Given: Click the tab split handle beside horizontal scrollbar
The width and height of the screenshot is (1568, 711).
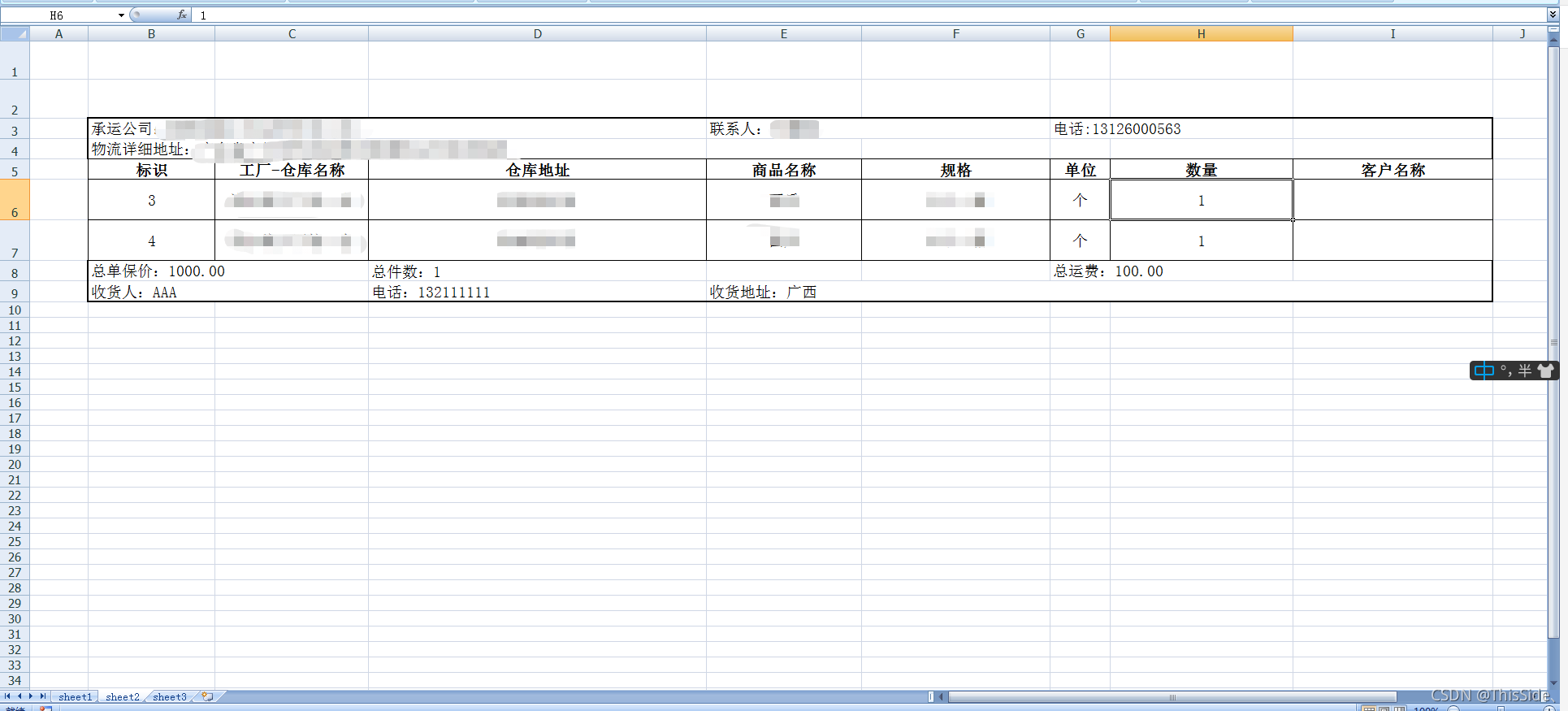Looking at the screenshot, I should pyautogui.click(x=931, y=696).
